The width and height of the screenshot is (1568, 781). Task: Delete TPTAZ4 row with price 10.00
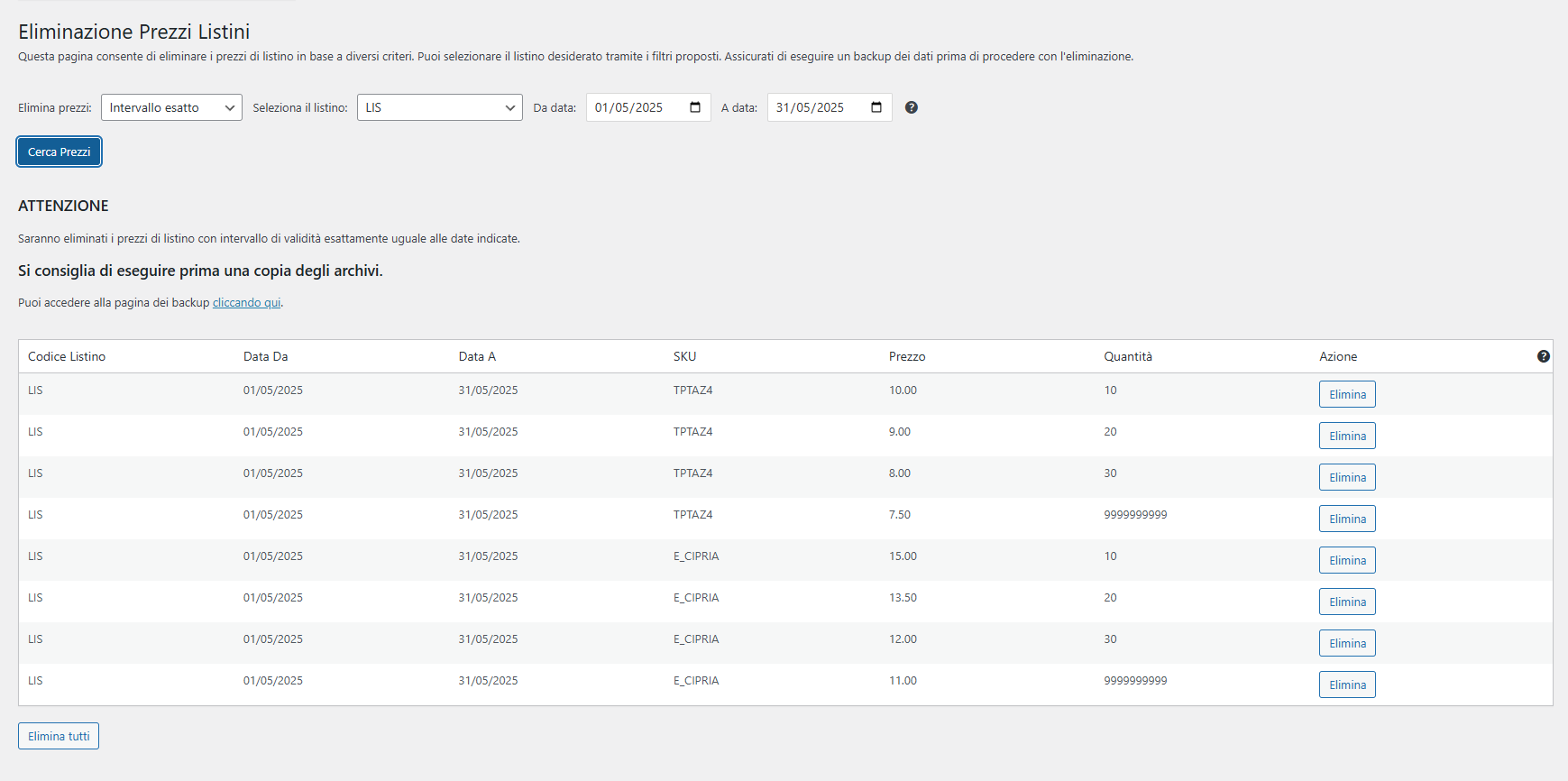tap(1347, 394)
